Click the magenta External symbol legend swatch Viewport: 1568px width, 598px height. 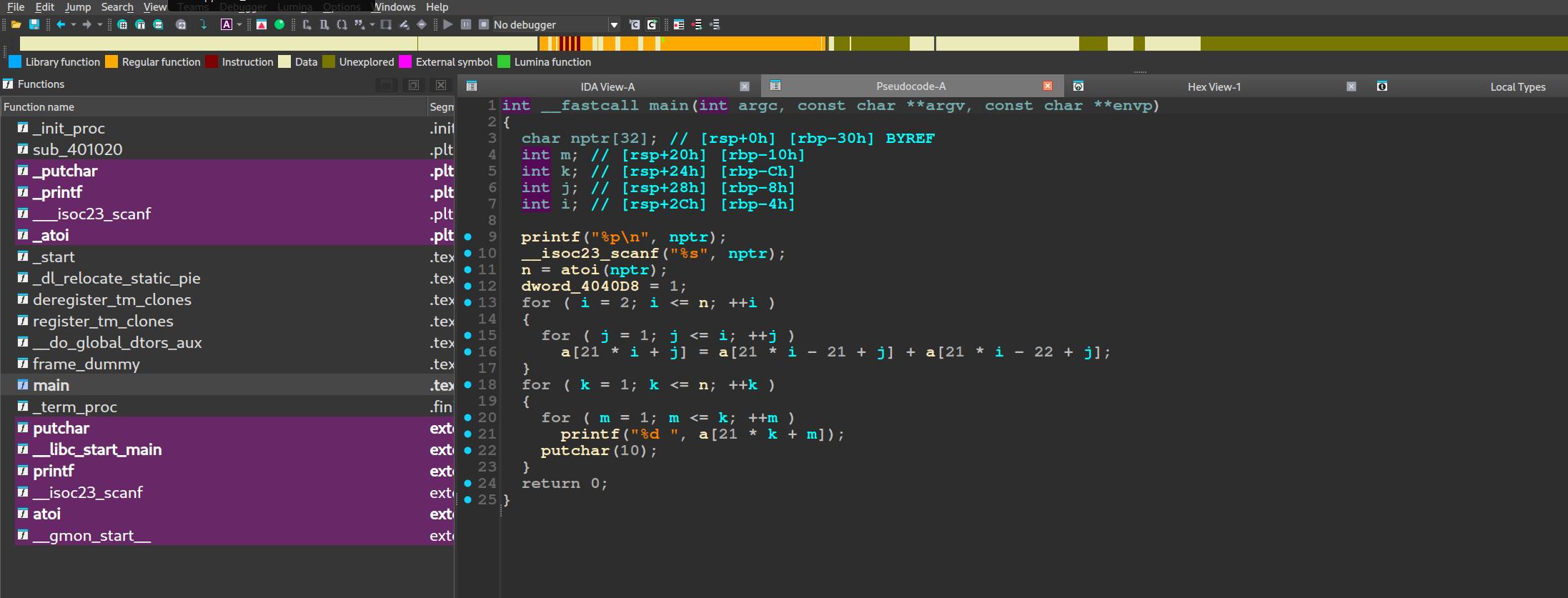click(405, 61)
